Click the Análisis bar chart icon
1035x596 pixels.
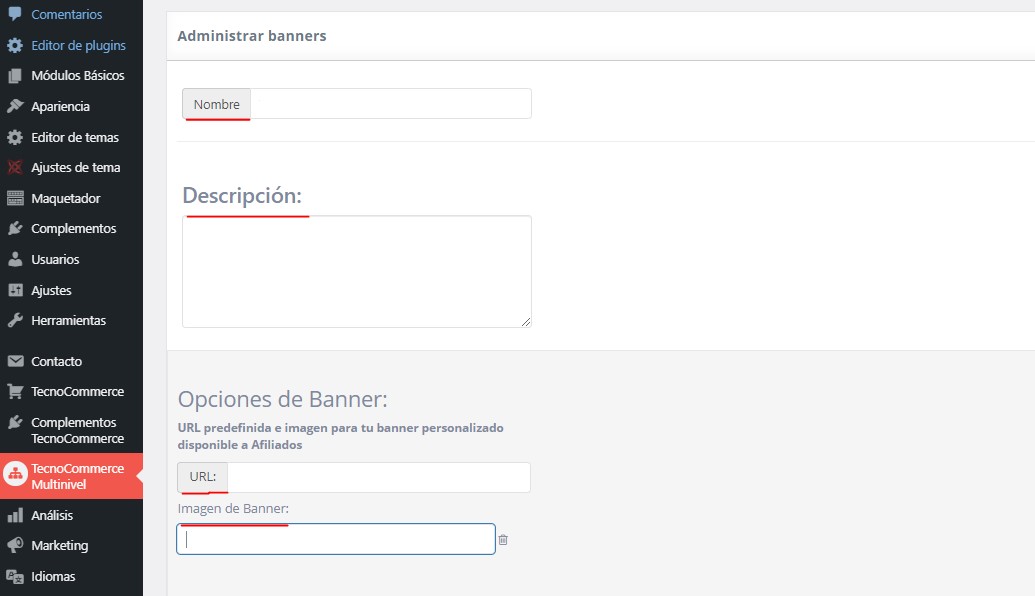15,515
